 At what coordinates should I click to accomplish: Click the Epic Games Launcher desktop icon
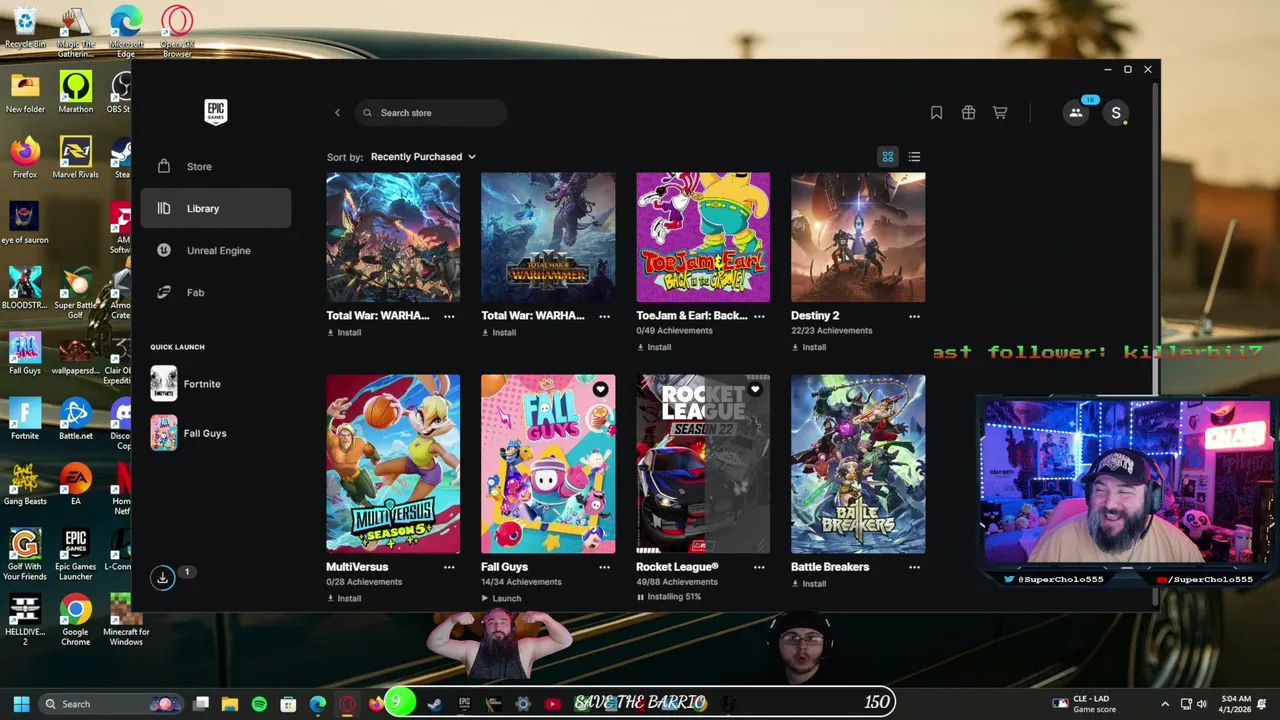pyautogui.click(x=76, y=555)
